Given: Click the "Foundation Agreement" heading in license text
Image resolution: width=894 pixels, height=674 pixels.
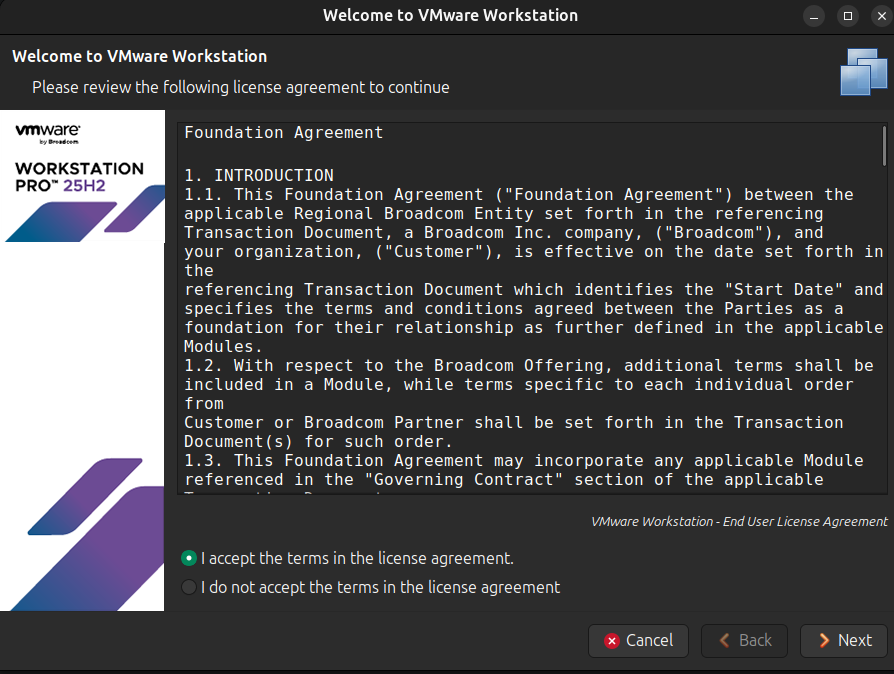Looking at the screenshot, I should 283,133.
